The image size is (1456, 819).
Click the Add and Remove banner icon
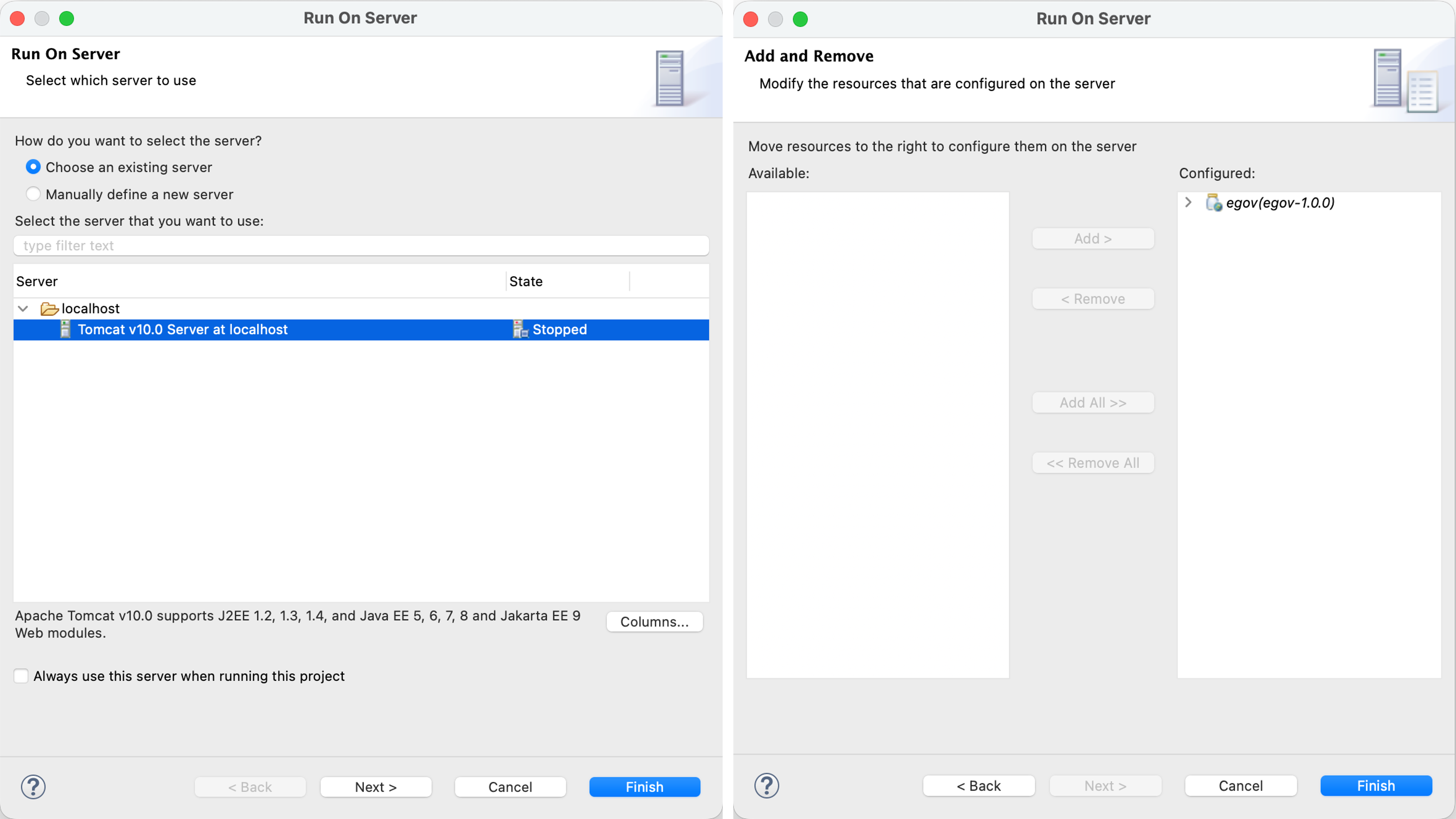point(1404,80)
